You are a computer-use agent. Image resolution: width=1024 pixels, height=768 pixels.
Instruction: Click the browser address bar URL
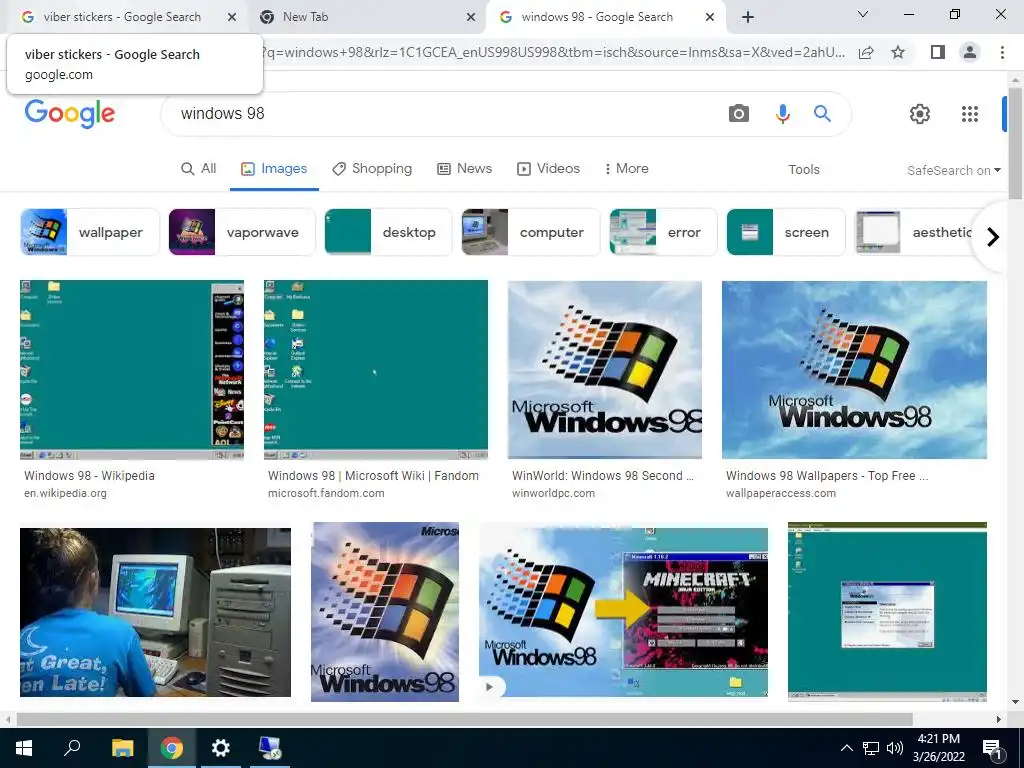pyautogui.click(x=554, y=52)
